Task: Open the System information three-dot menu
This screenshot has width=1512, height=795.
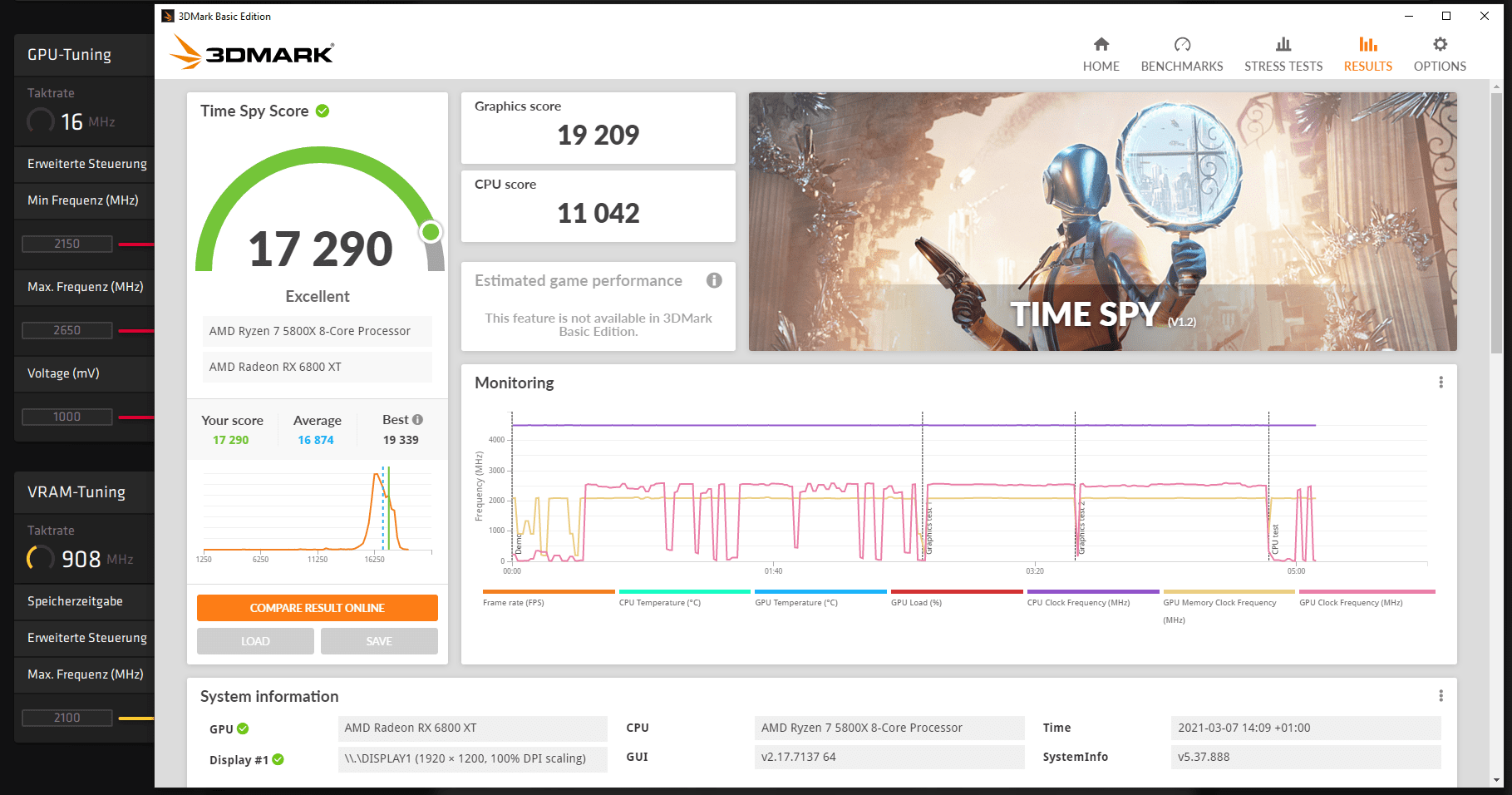Action: click(x=1441, y=696)
